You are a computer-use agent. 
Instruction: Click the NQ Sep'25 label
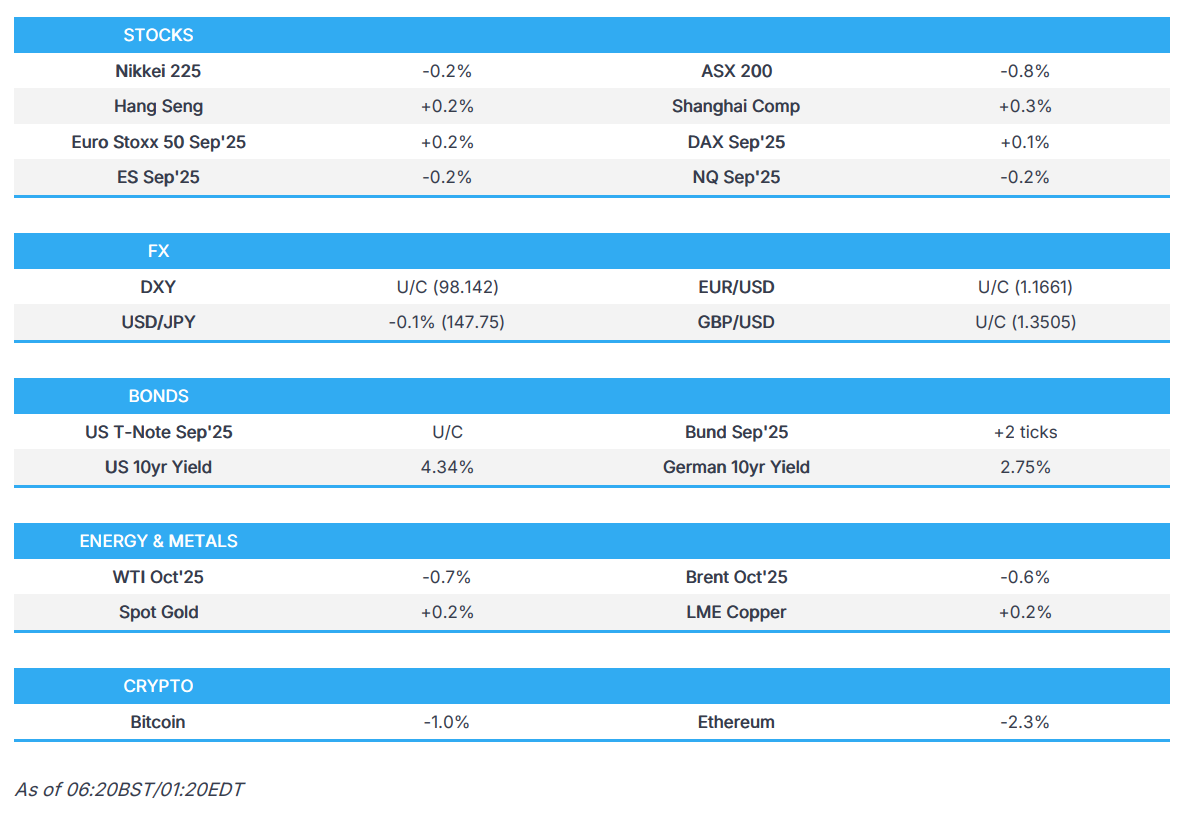tap(736, 177)
